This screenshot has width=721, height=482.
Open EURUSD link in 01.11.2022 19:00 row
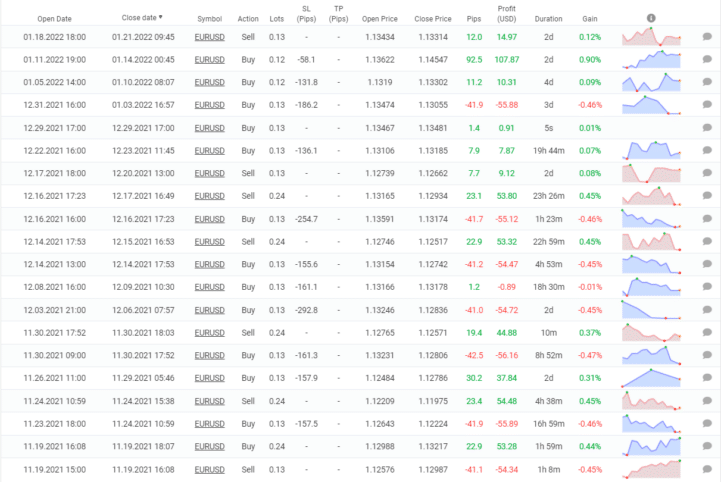209,59
